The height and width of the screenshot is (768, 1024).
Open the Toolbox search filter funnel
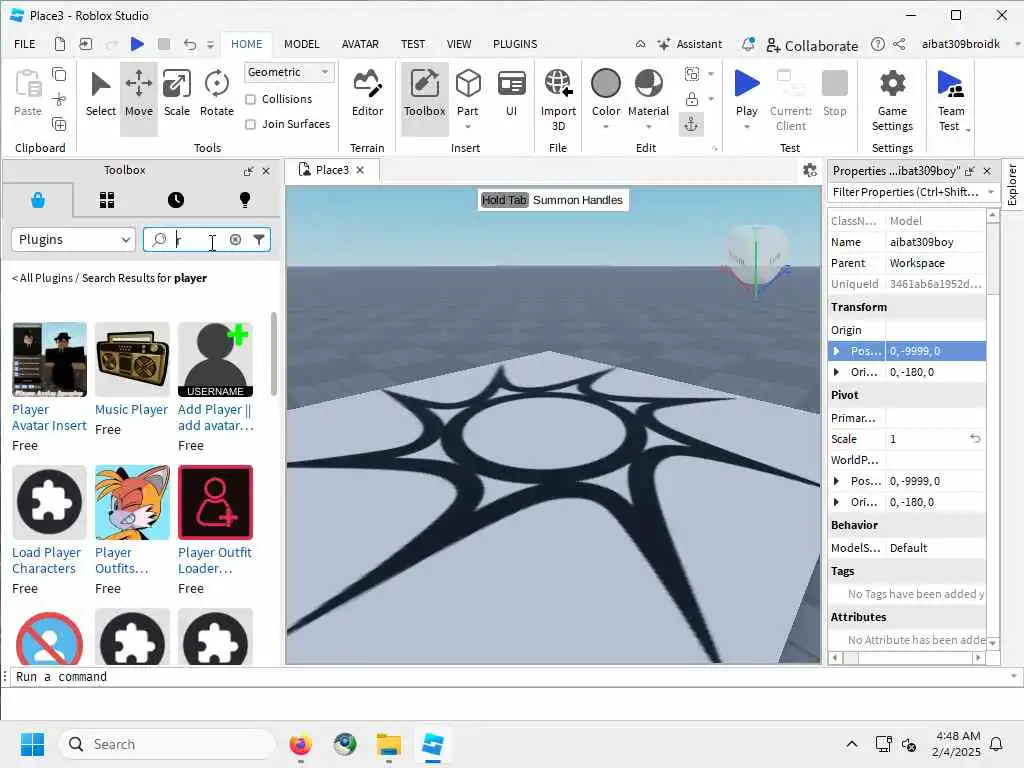click(259, 240)
